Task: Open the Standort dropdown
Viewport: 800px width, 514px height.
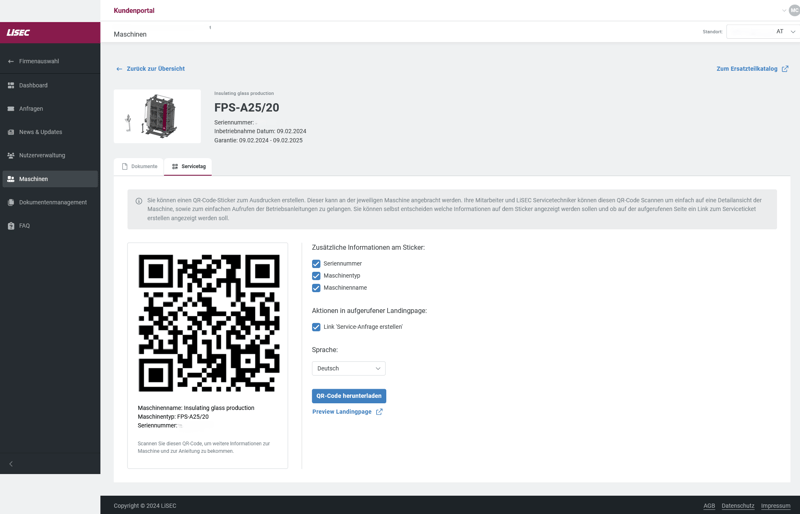Action: click(x=762, y=32)
